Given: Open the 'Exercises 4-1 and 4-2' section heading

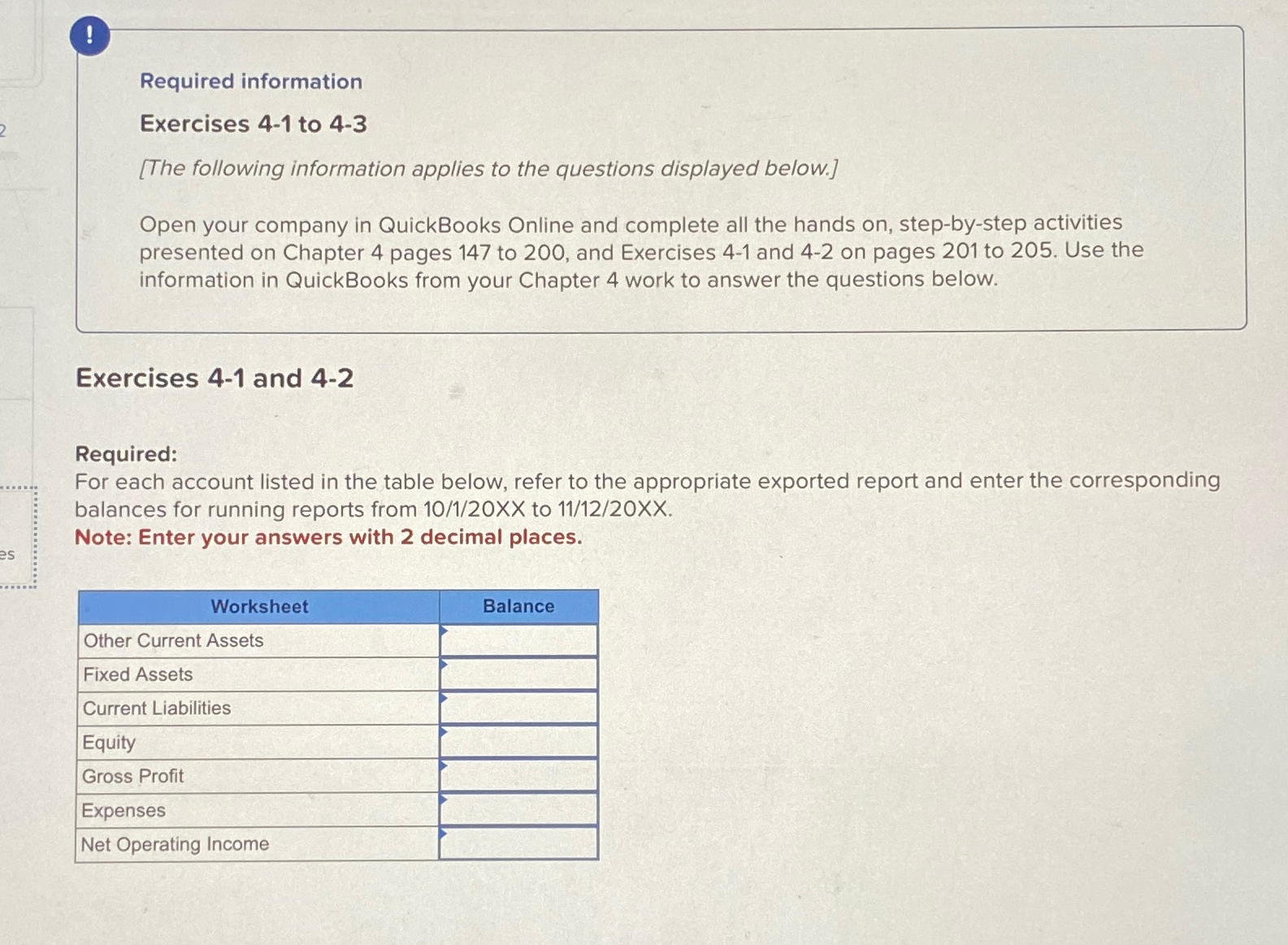Looking at the screenshot, I should click(215, 379).
